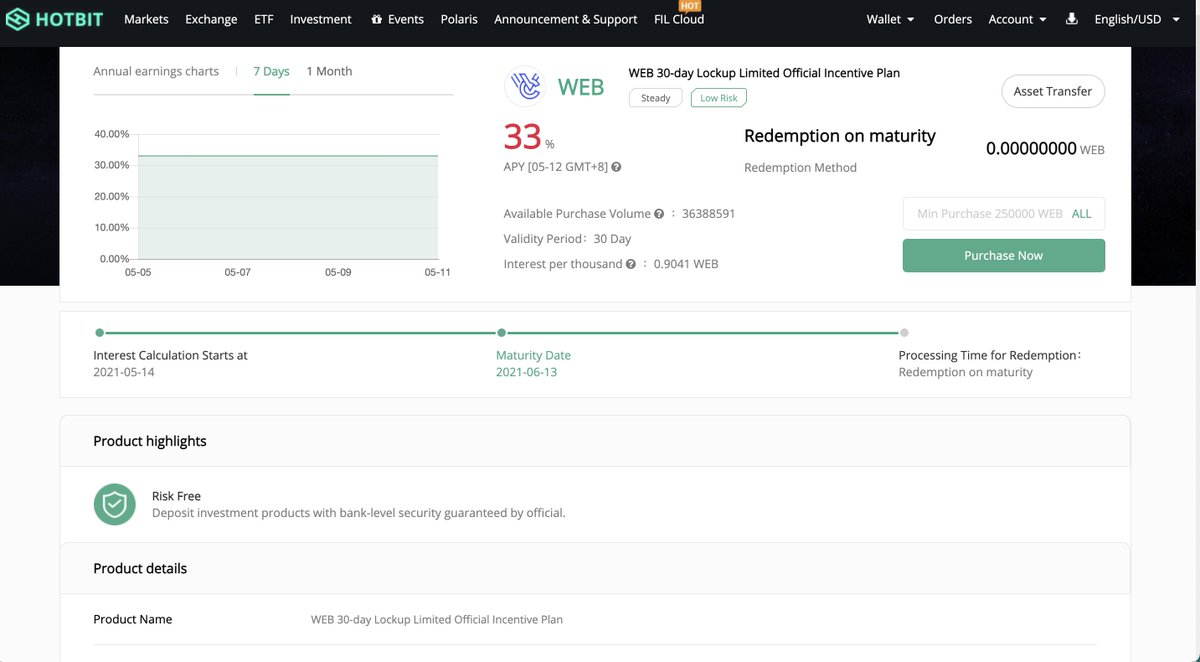Open the Polaris page
The width and height of the screenshot is (1200, 662).
point(459,19)
